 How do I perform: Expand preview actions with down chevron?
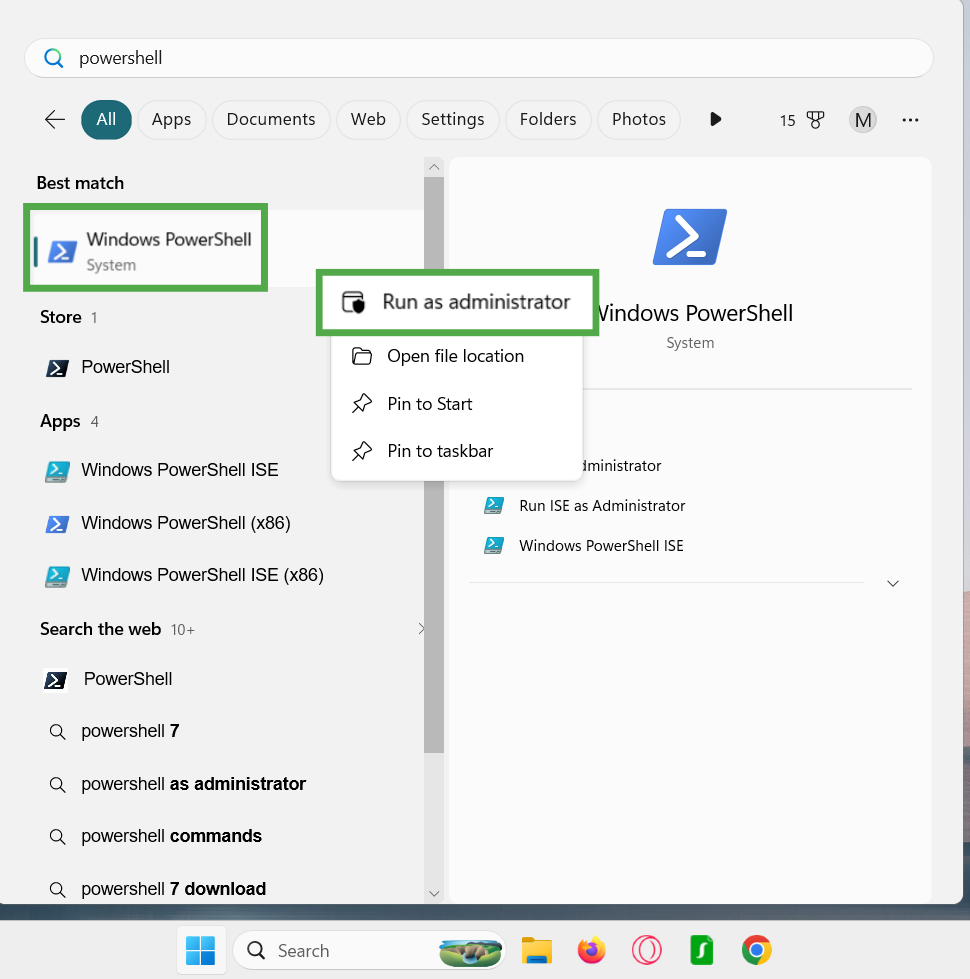pyautogui.click(x=893, y=583)
